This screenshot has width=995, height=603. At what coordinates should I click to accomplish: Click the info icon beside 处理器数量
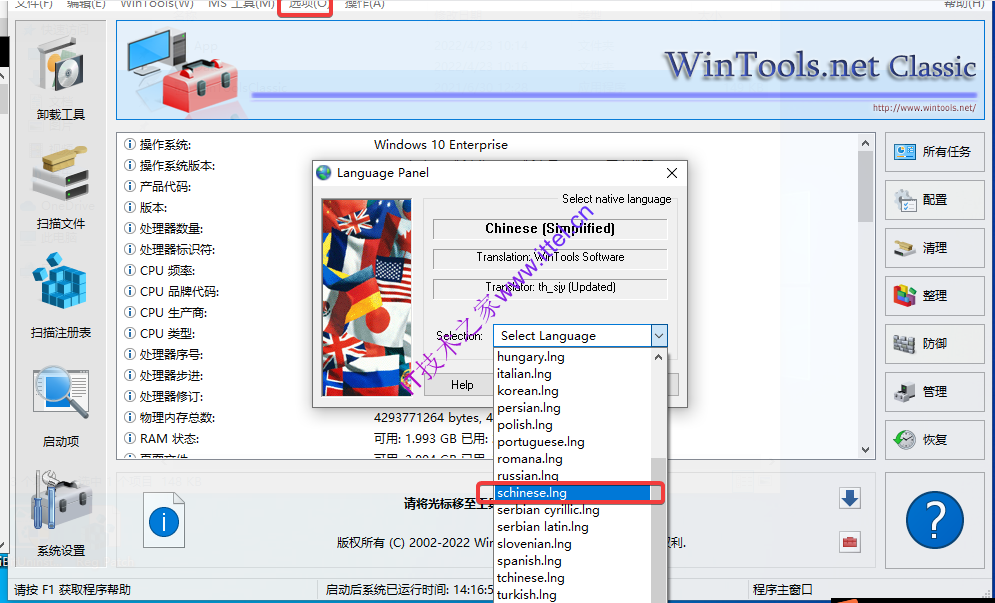[130, 229]
